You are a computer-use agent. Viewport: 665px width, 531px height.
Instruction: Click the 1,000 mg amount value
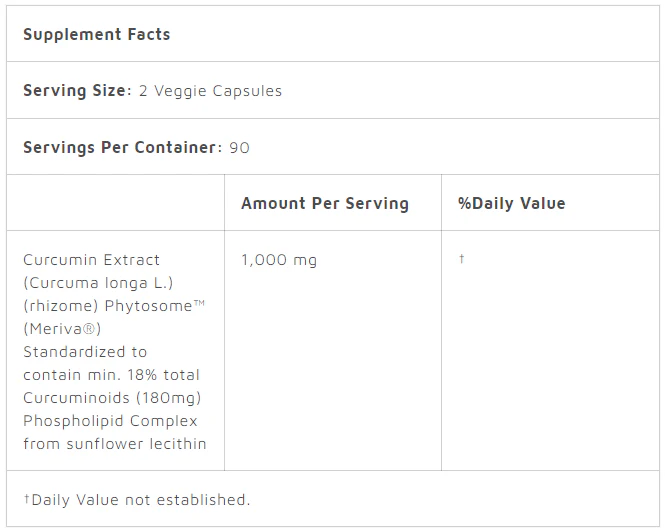[278, 259]
